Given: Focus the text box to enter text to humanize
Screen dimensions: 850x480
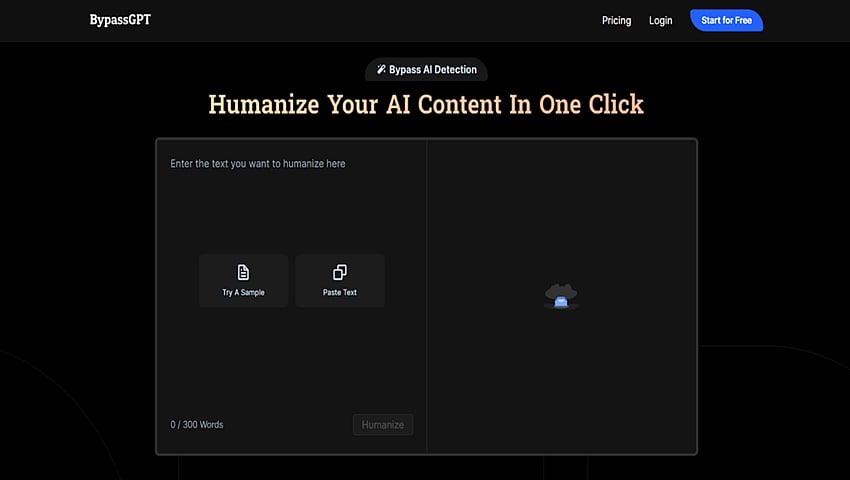Looking at the screenshot, I should 291,210.
